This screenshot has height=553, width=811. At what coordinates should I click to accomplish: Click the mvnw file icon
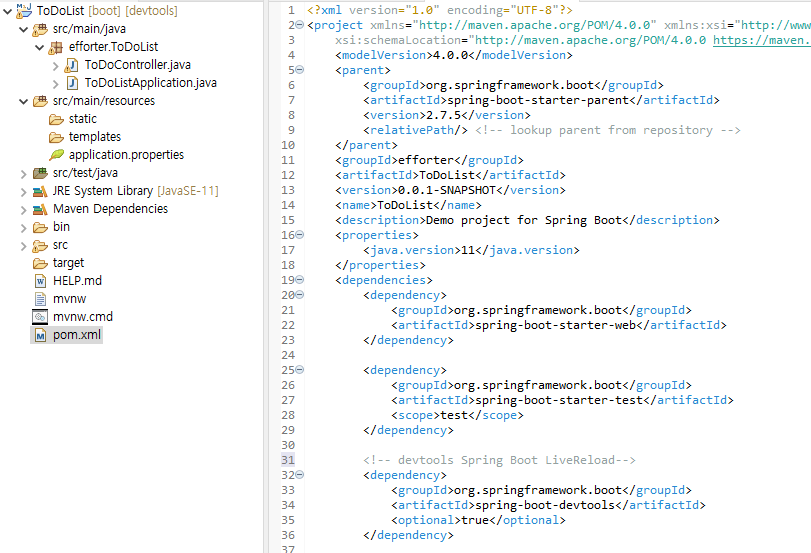click(x=40, y=299)
